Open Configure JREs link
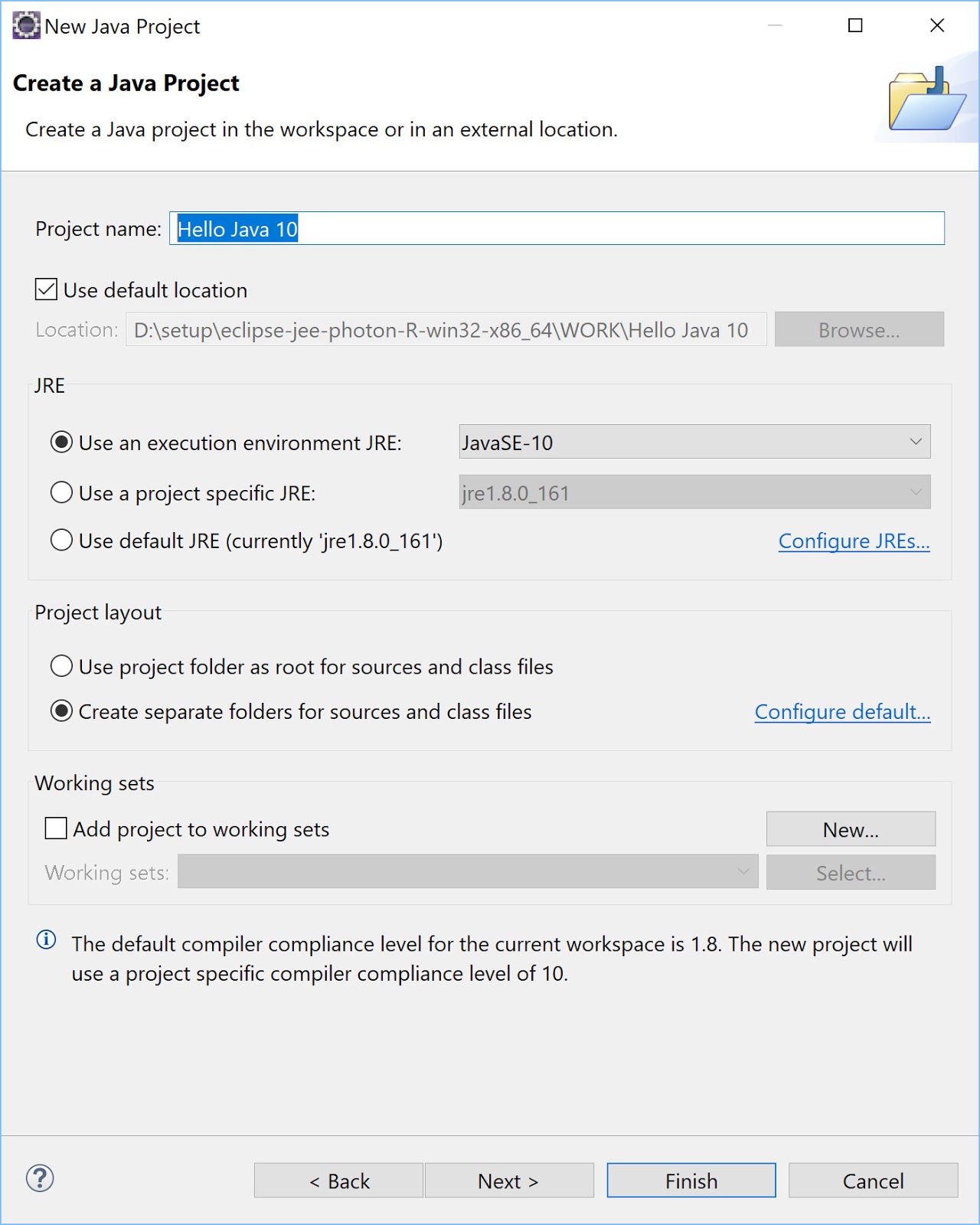Image resolution: width=980 pixels, height=1225 pixels. [x=854, y=541]
